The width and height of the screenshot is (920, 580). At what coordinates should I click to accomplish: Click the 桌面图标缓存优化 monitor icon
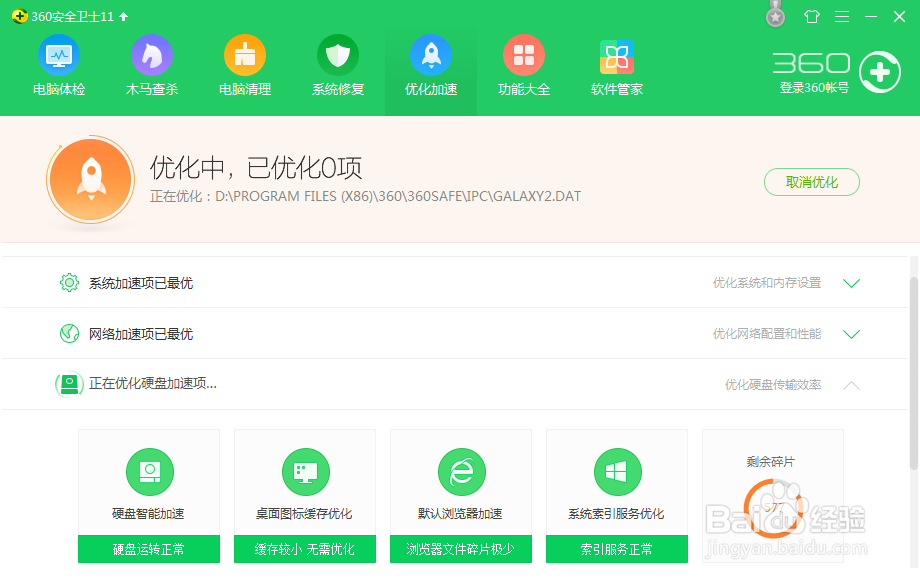(306, 472)
